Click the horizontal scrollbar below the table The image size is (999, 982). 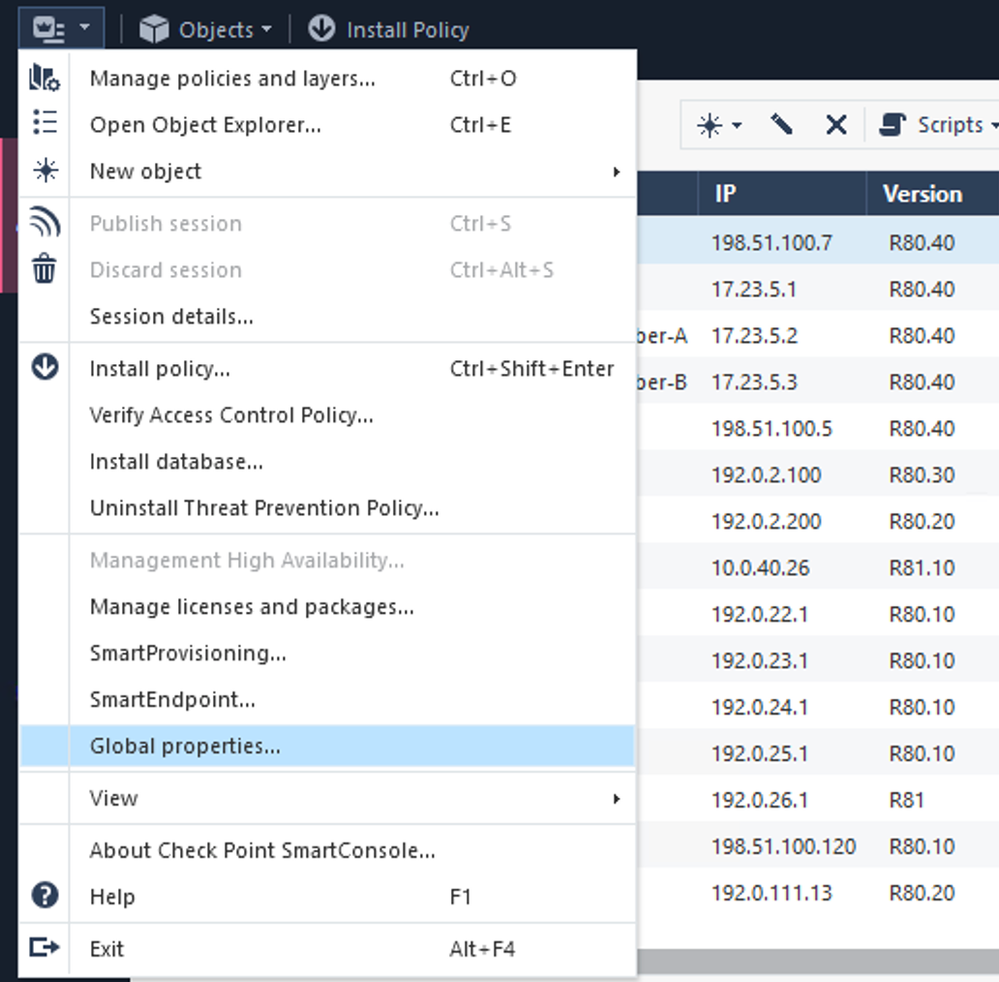click(x=818, y=961)
